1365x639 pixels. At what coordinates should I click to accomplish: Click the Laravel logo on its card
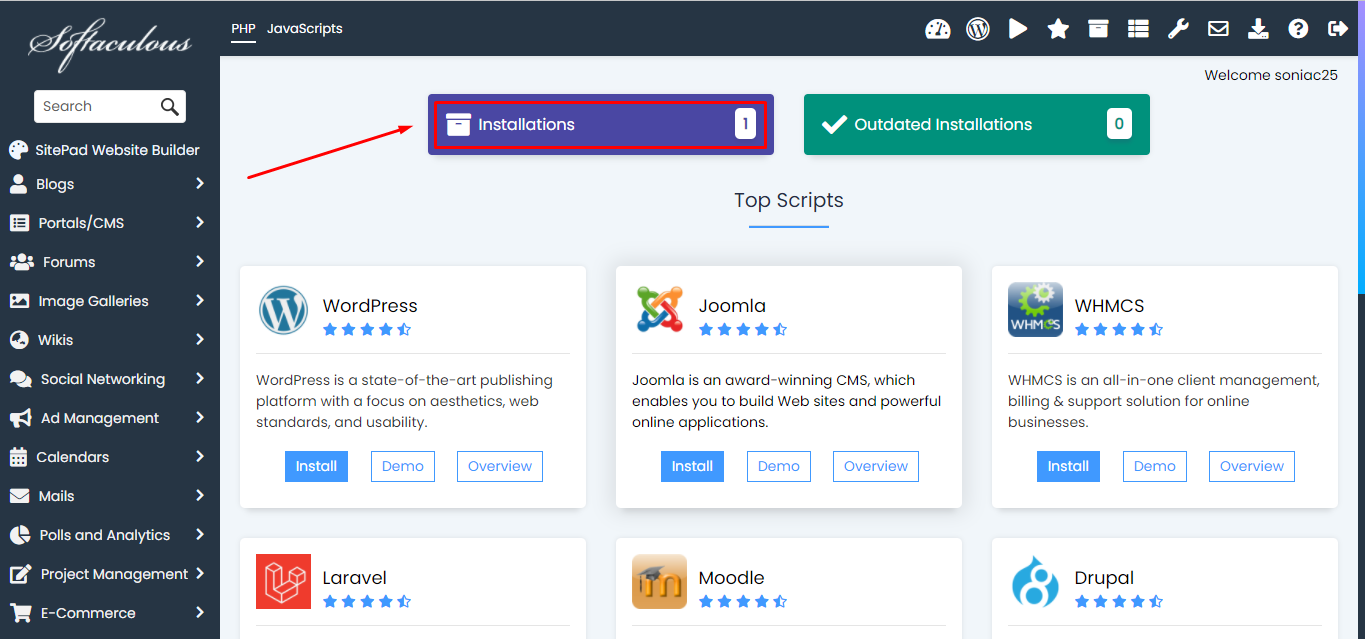283,582
